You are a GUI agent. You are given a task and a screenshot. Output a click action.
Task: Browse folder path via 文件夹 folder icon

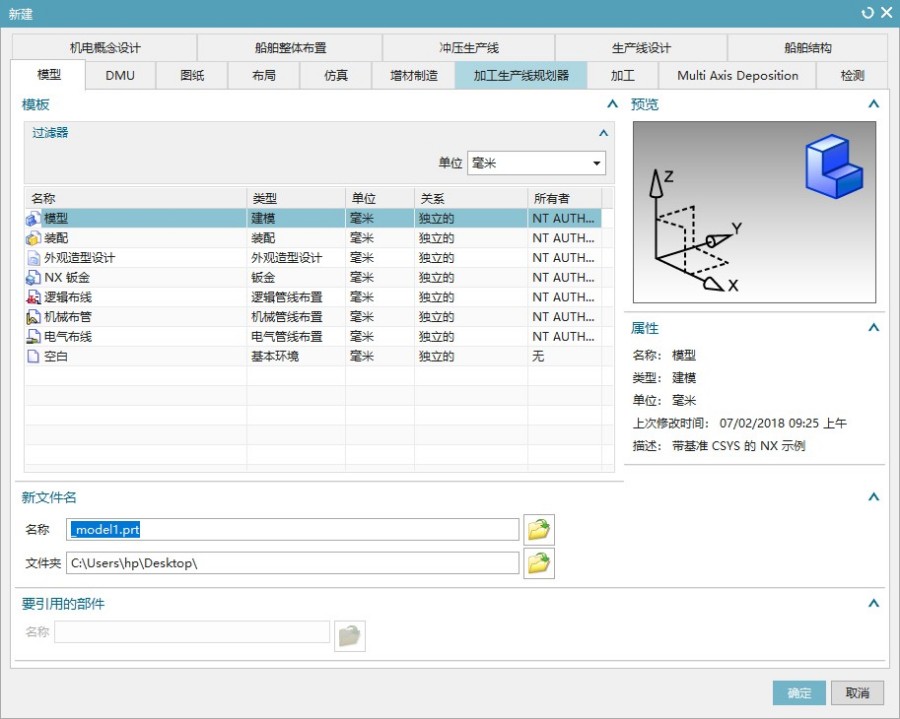tap(538, 563)
